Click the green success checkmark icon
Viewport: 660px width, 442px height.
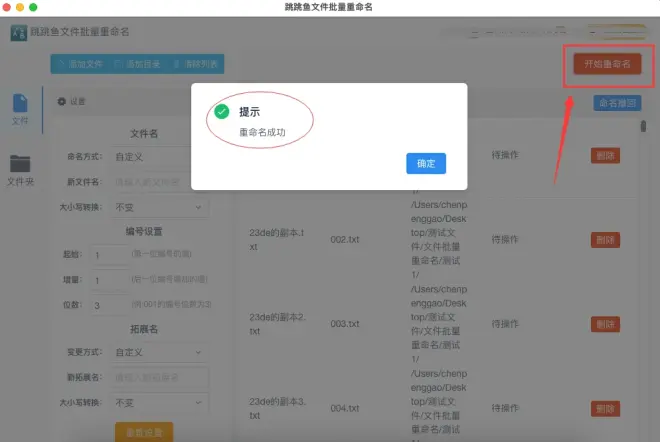pos(222,112)
